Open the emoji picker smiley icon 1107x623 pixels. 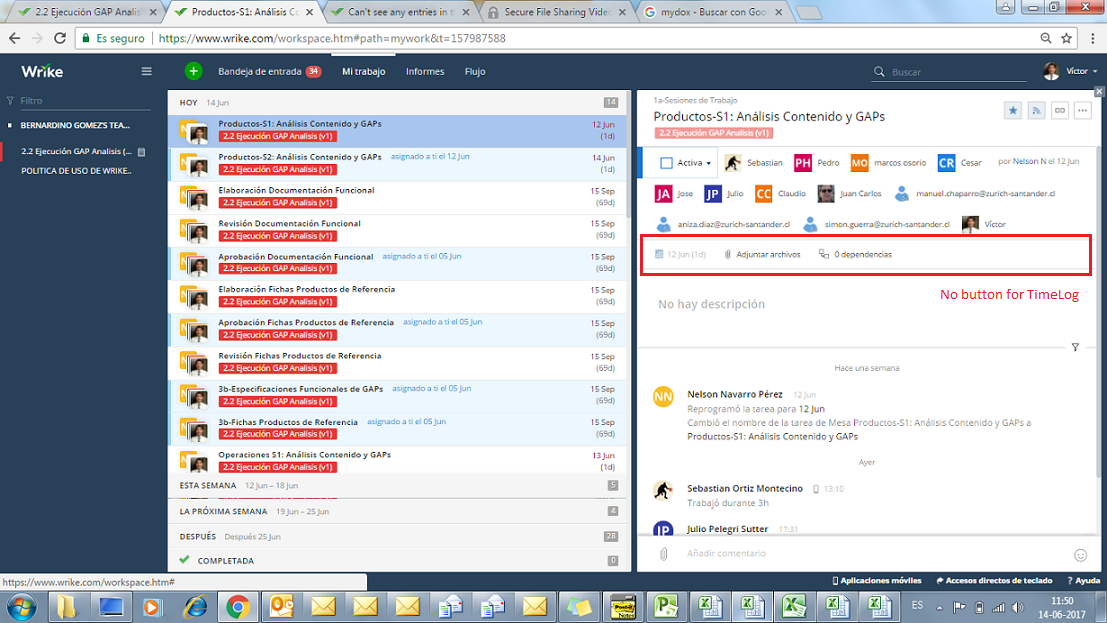[1080, 555]
